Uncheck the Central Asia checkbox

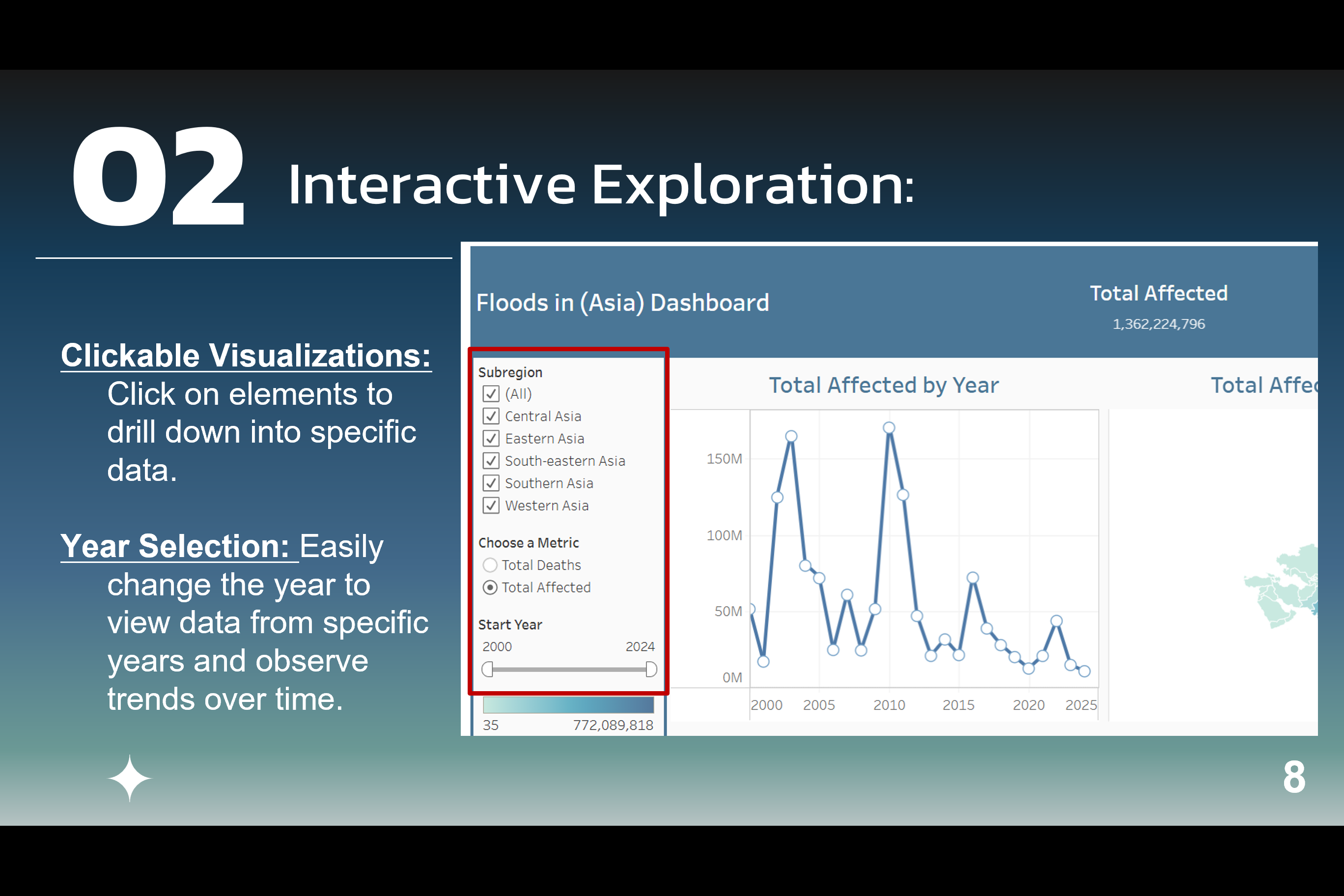click(x=491, y=416)
